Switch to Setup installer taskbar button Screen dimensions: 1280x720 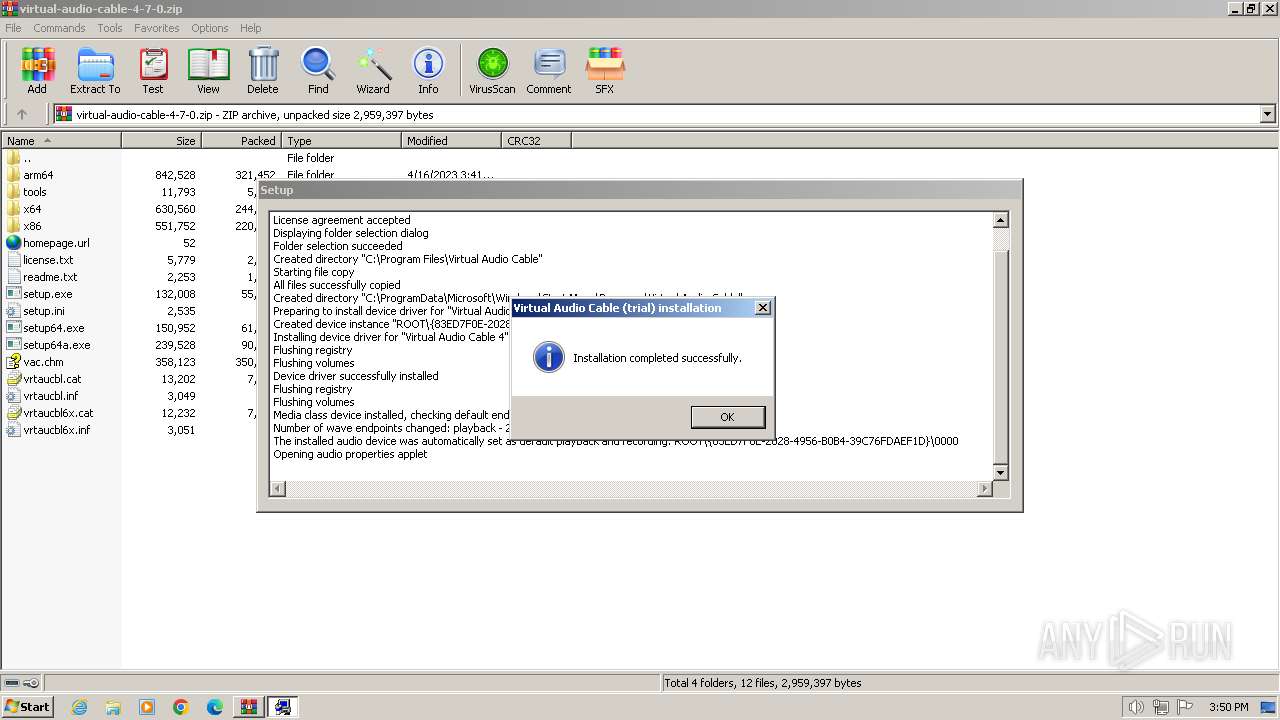point(283,707)
